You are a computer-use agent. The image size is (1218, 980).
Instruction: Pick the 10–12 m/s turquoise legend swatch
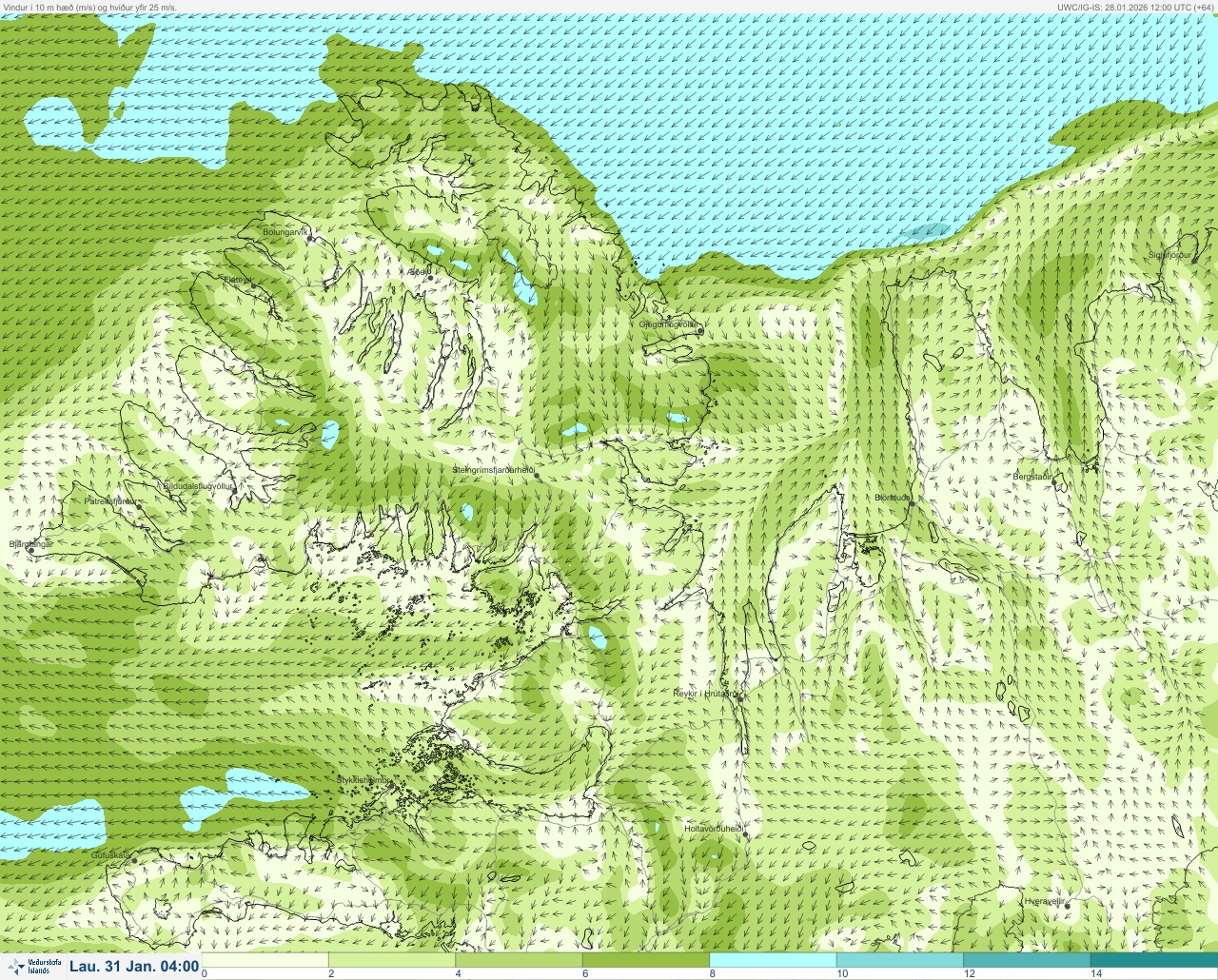(900, 960)
